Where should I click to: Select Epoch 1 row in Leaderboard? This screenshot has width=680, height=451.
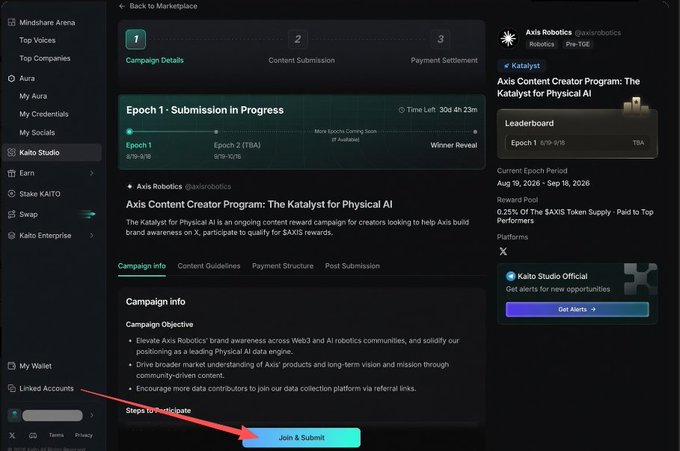(x=577, y=143)
